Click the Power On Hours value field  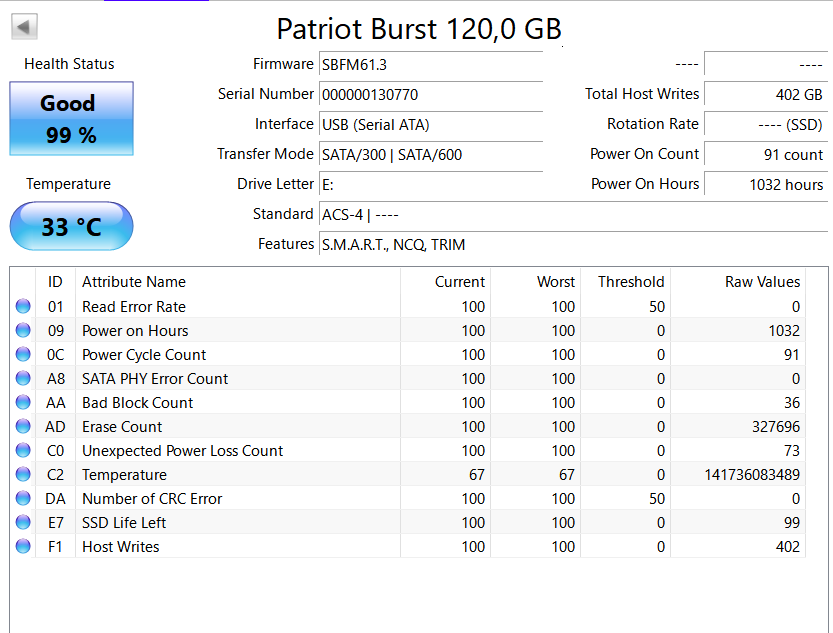click(x=766, y=185)
